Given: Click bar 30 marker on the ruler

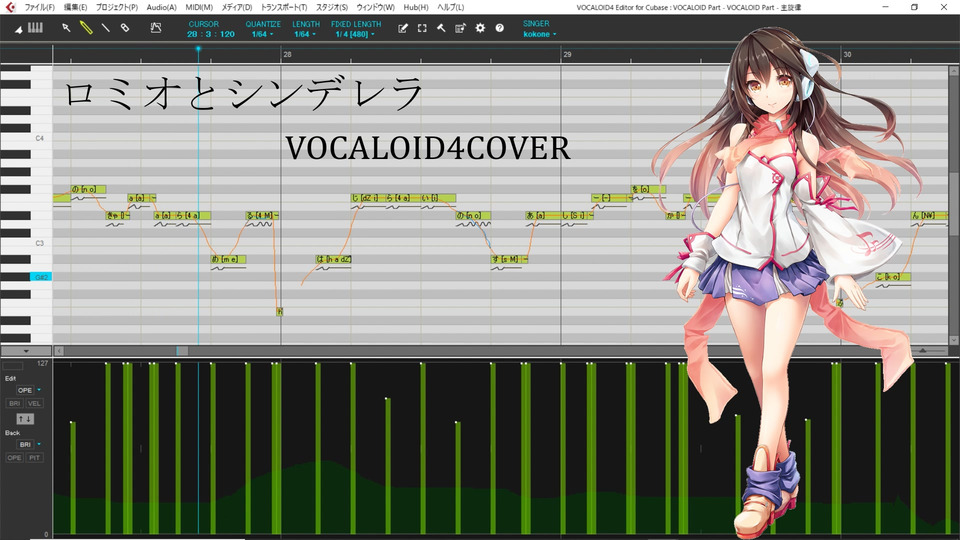Looking at the screenshot, I should coord(847,54).
